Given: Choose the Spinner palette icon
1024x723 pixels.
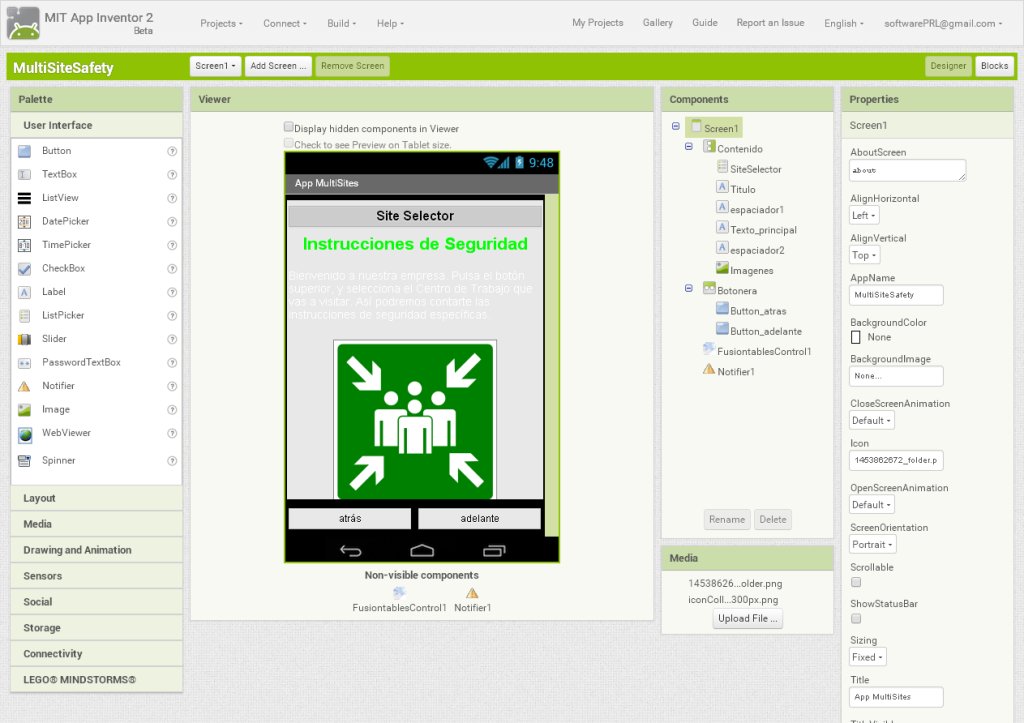Looking at the screenshot, I should pos(24,461).
